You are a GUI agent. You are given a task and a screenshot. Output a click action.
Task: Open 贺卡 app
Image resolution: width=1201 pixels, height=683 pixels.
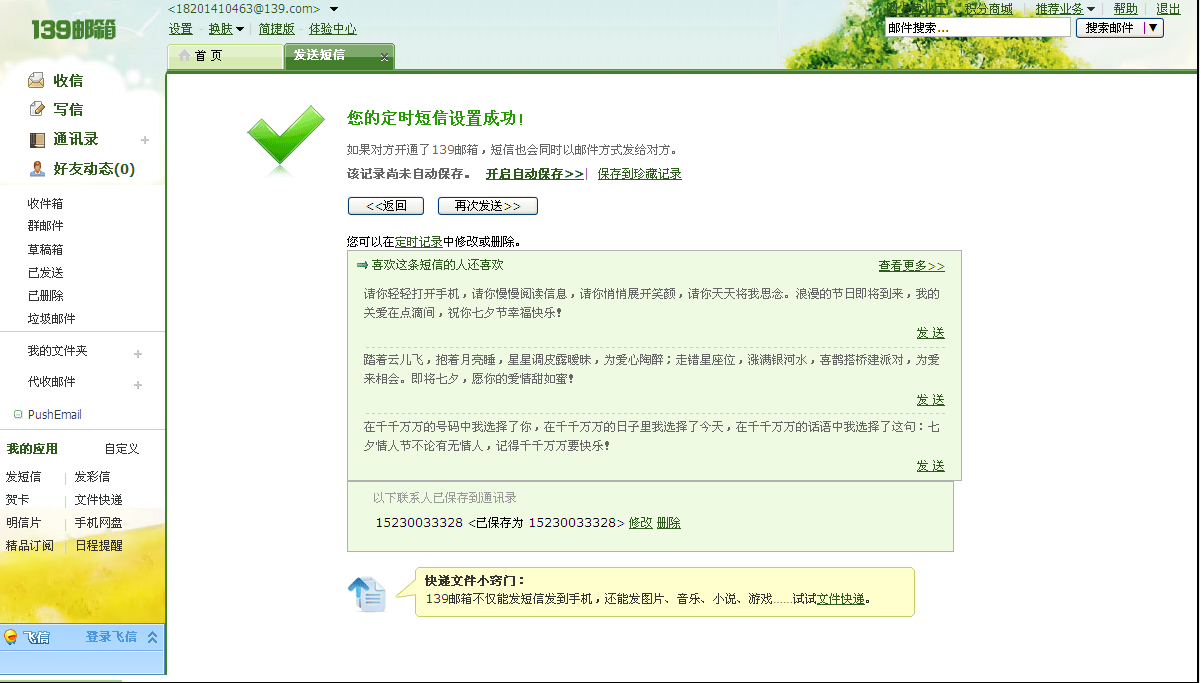coord(18,500)
